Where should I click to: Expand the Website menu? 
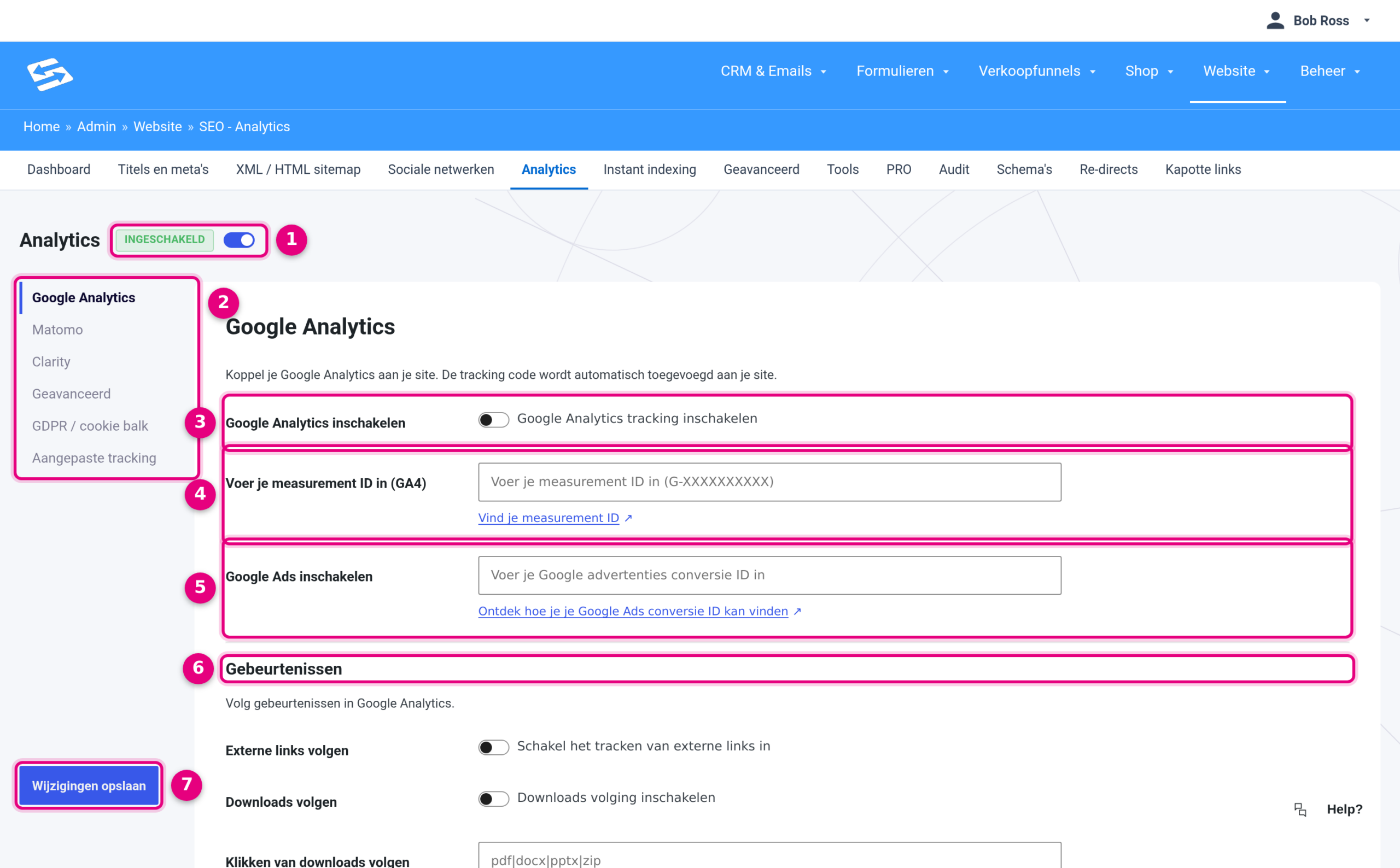(1236, 71)
